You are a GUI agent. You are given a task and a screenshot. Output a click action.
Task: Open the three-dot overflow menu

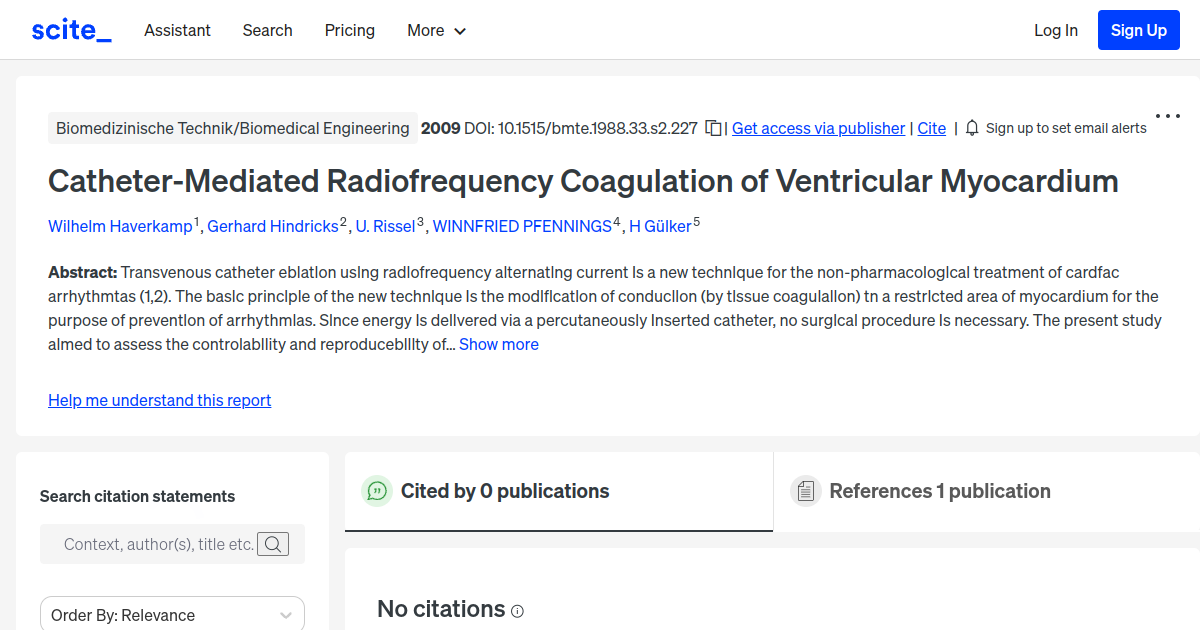pyautogui.click(x=1166, y=116)
